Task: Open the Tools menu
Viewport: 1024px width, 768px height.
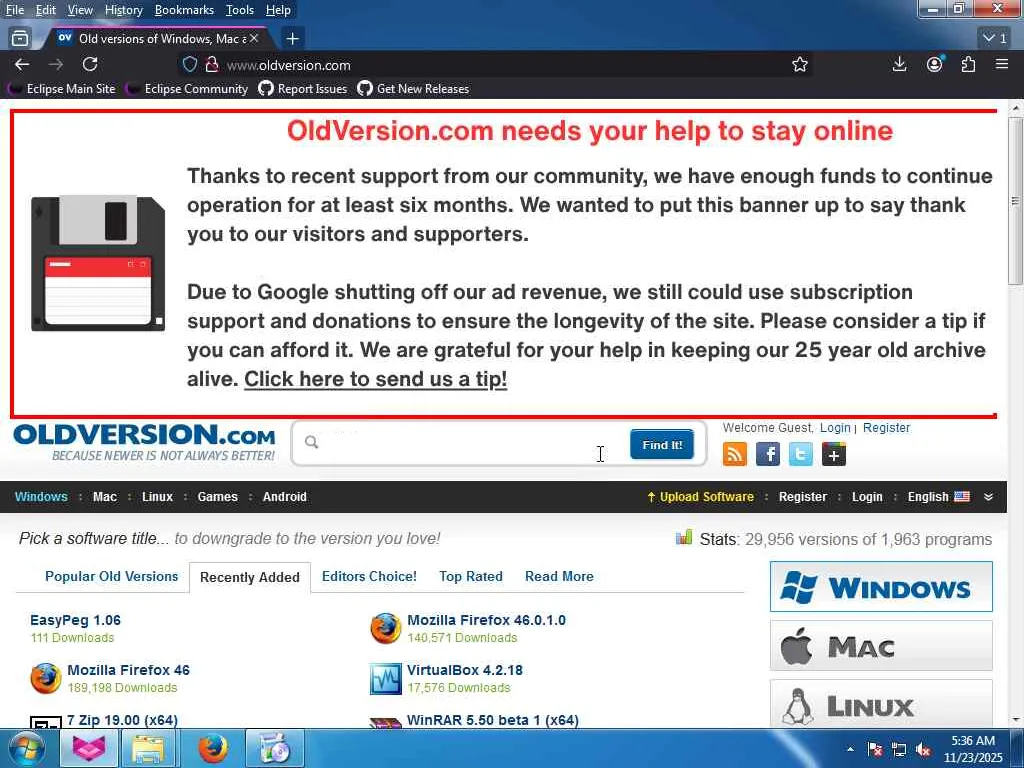Action: coord(239,10)
